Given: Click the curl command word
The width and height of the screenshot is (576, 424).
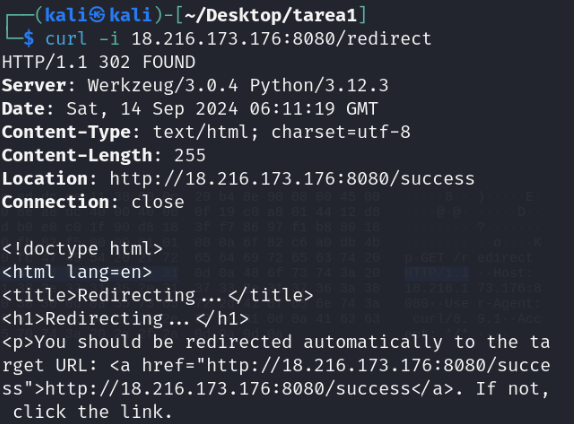Looking at the screenshot, I should pos(66,39).
